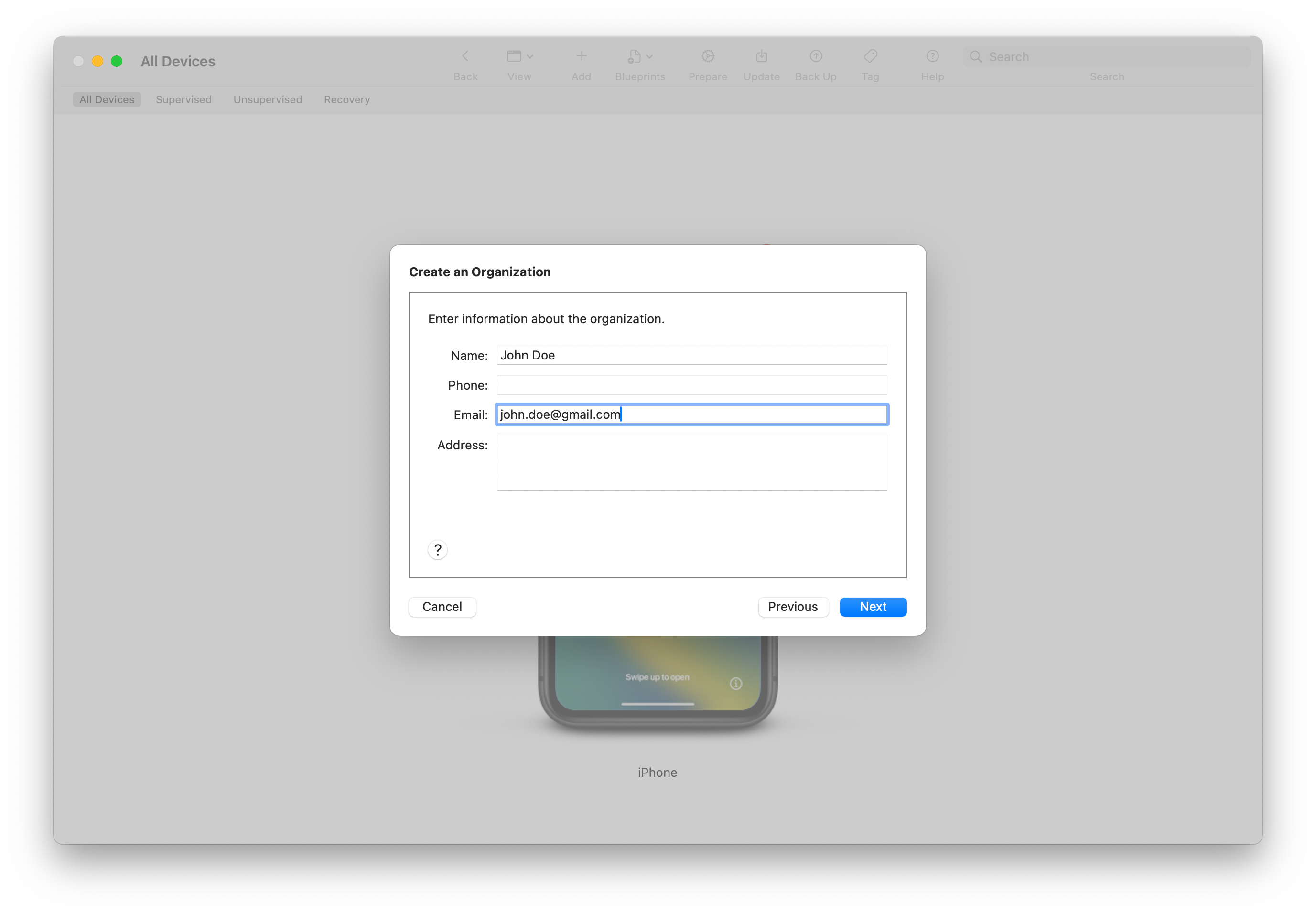The height and width of the screenshot is (915, 1316).
Task: Click the Prepare gear icon
Action: pyautogui.click(x=708, y=56)
